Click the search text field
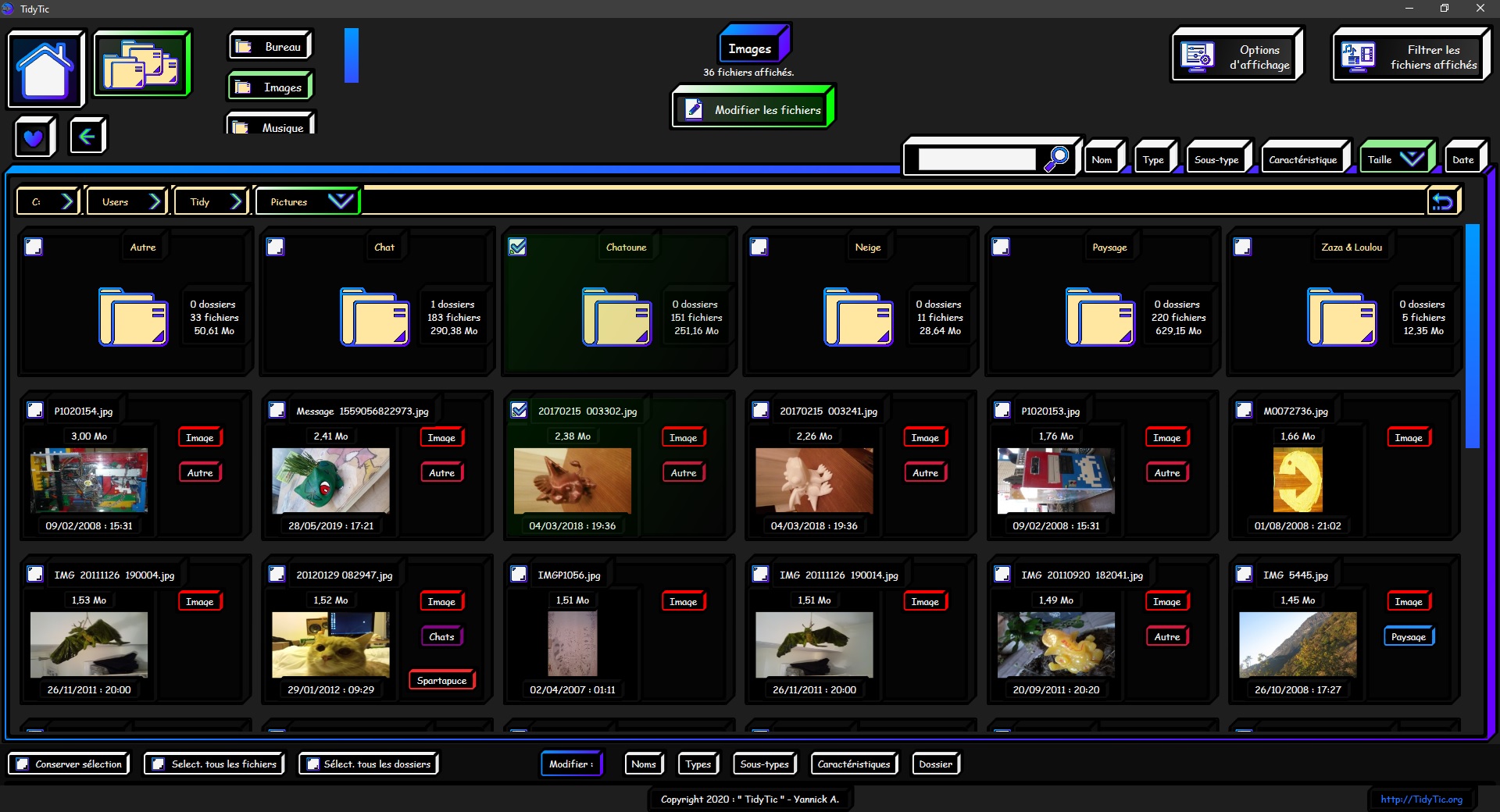The image size is (1500, 812). (977, 159)
